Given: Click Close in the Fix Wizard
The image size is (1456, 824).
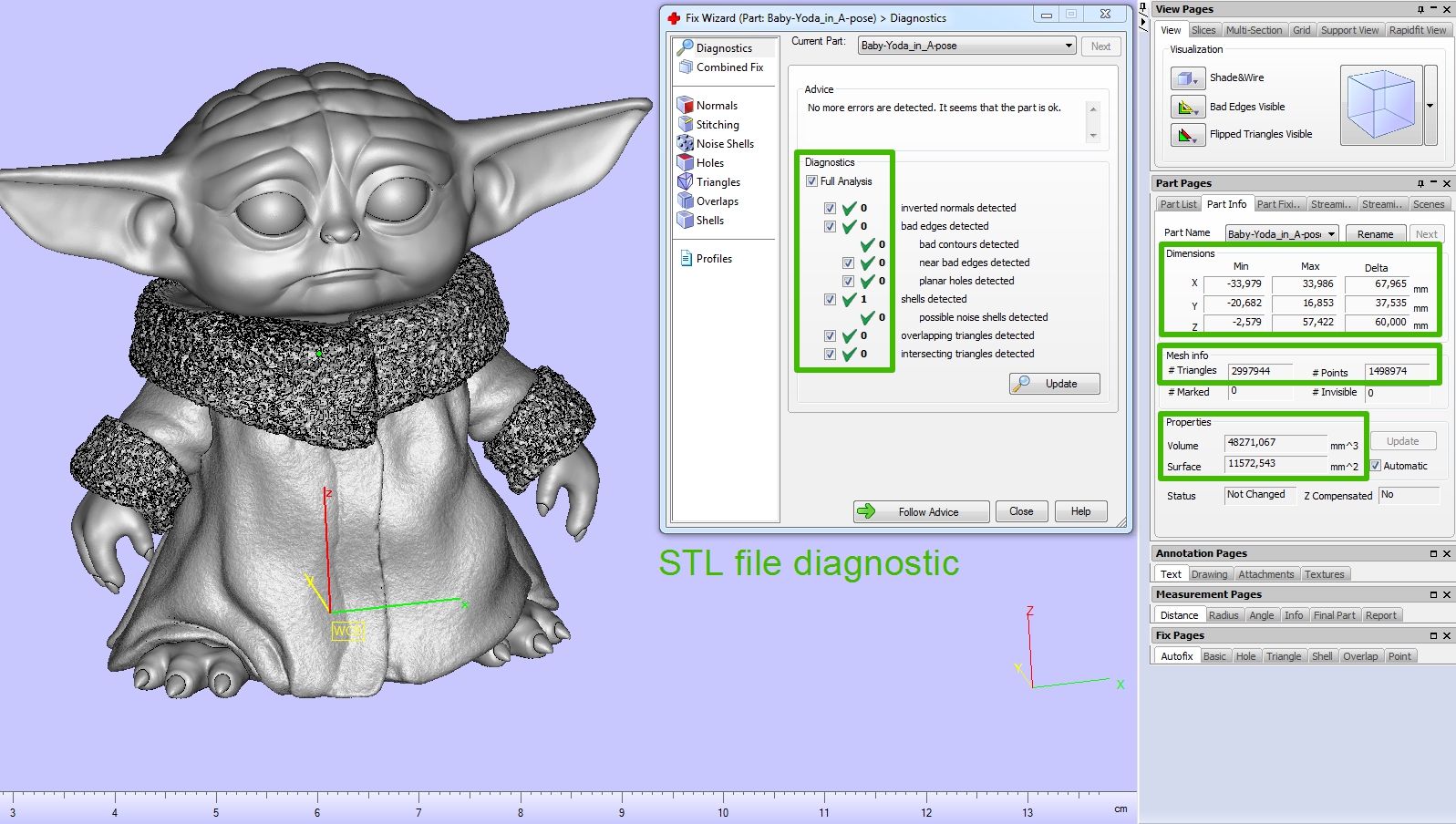Looking at the screenshot, I should point(1021,511).
